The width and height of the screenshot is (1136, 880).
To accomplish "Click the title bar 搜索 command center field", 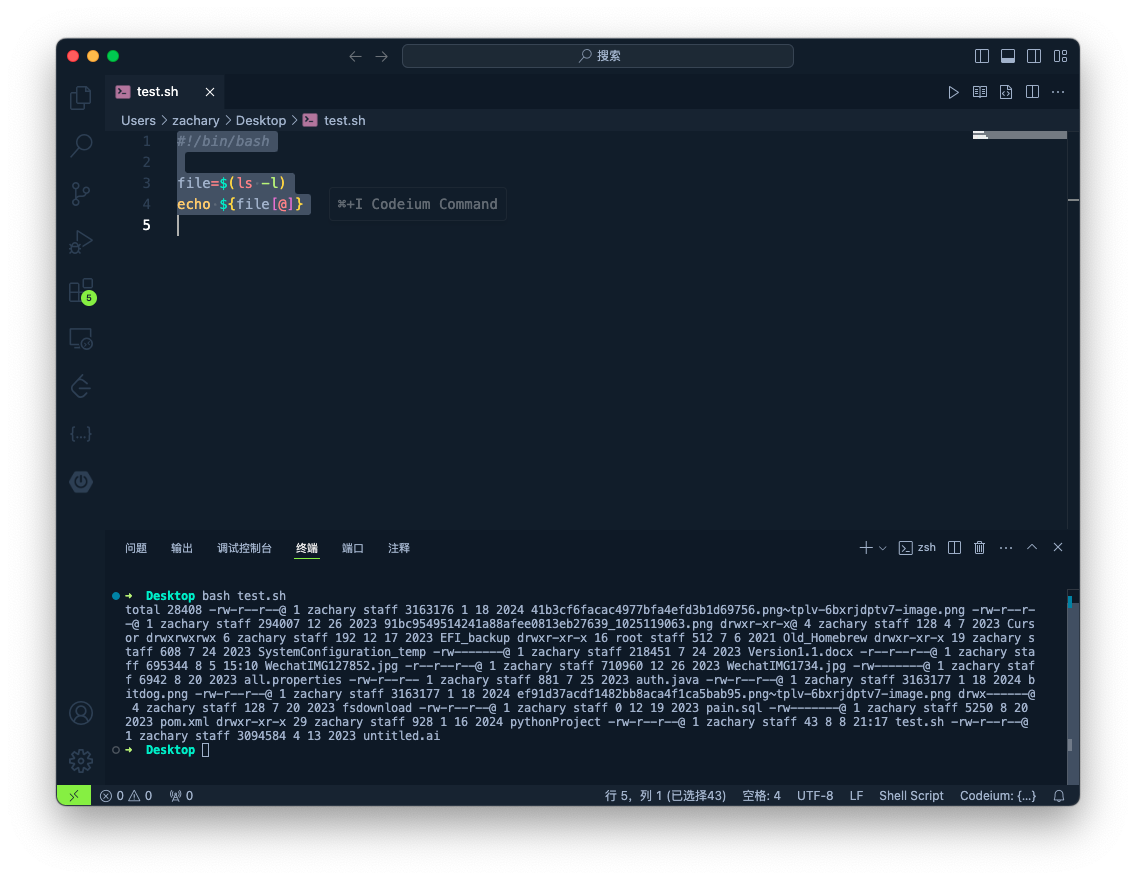I will (598, 56).
